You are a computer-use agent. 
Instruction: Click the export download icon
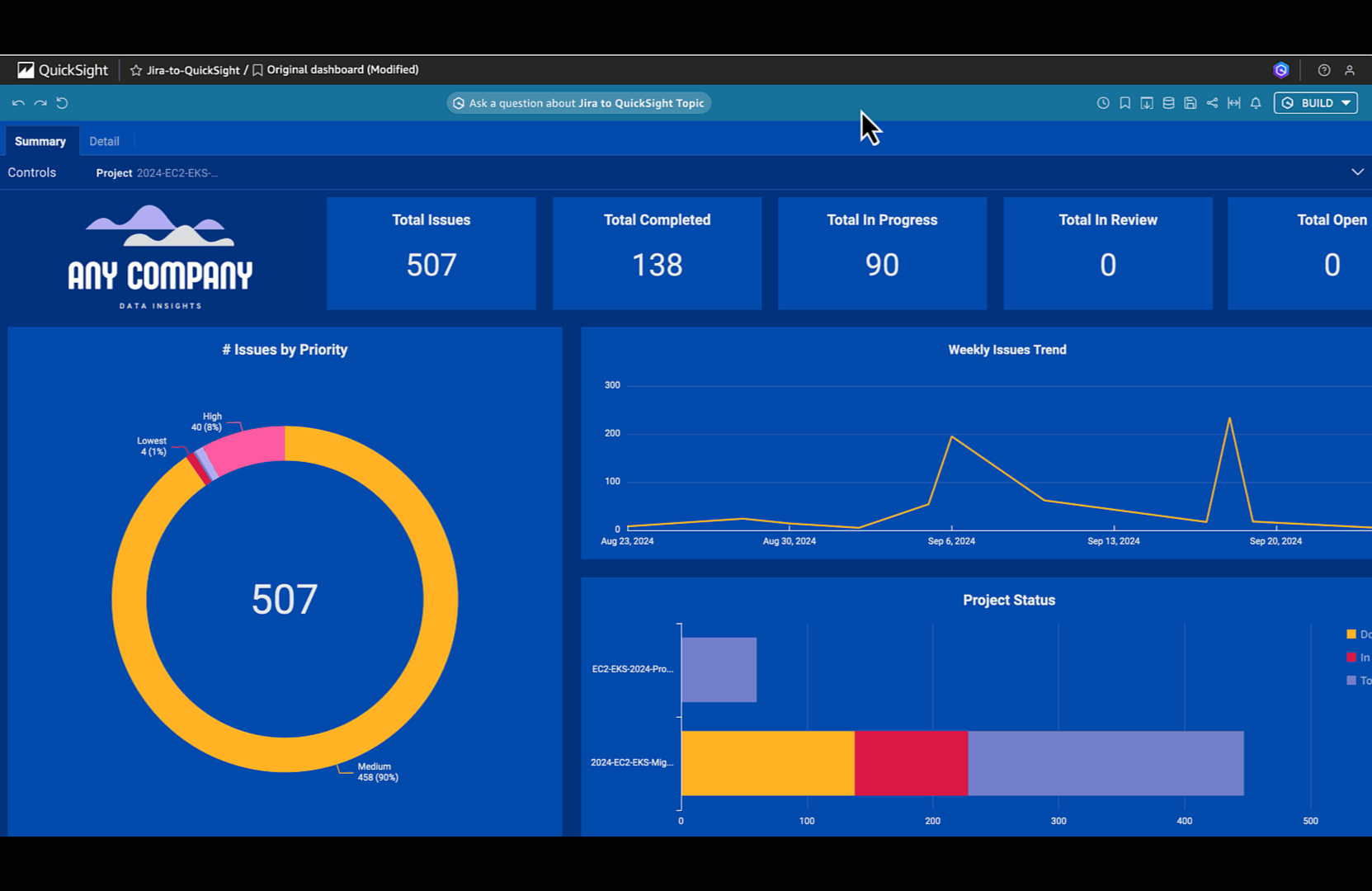point(1147,103)
